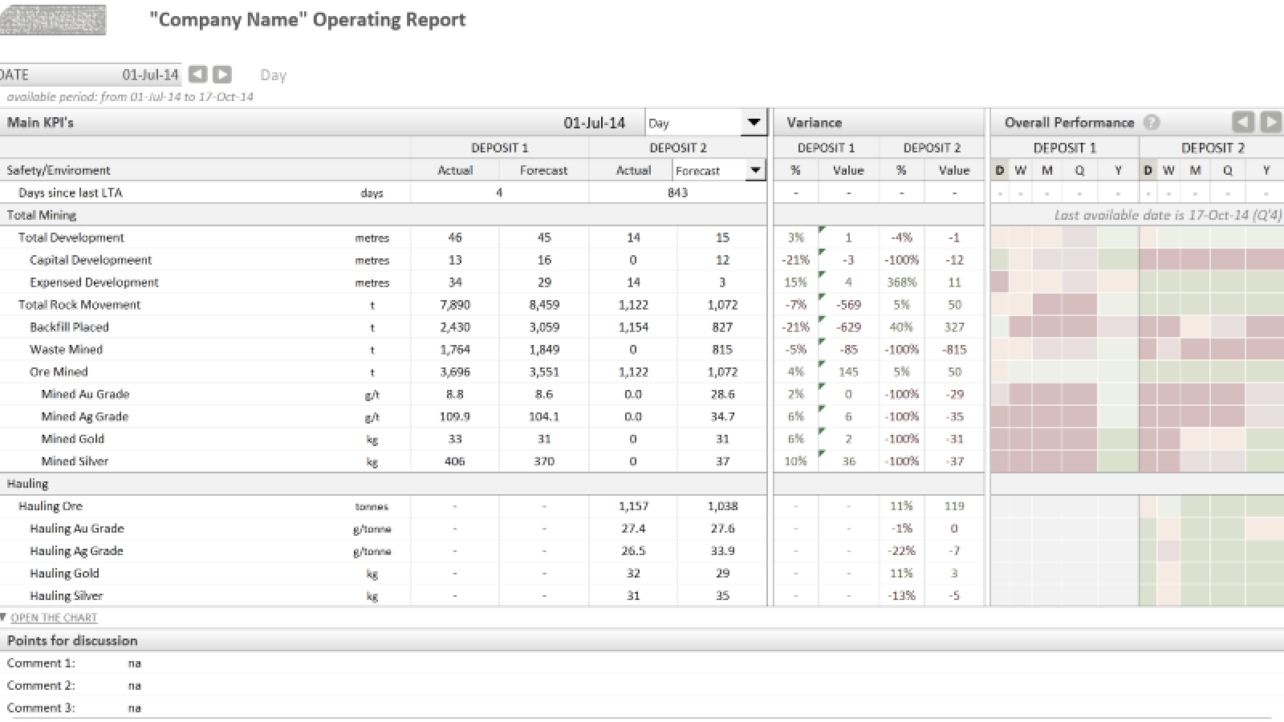Open the Day period dropdown in Main KPI's

(x=752, y=124)
